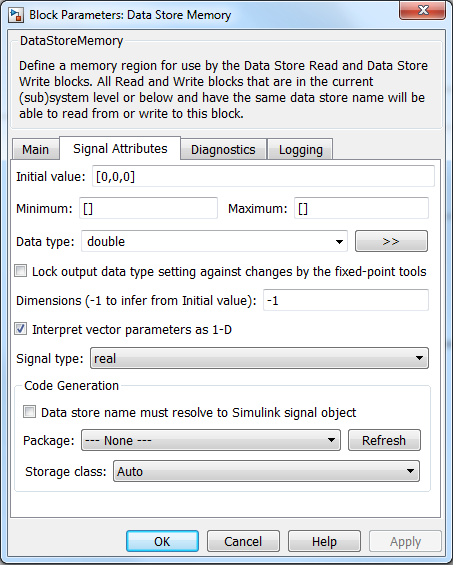
Task: Click the Help button
Action: coord(324,541)
